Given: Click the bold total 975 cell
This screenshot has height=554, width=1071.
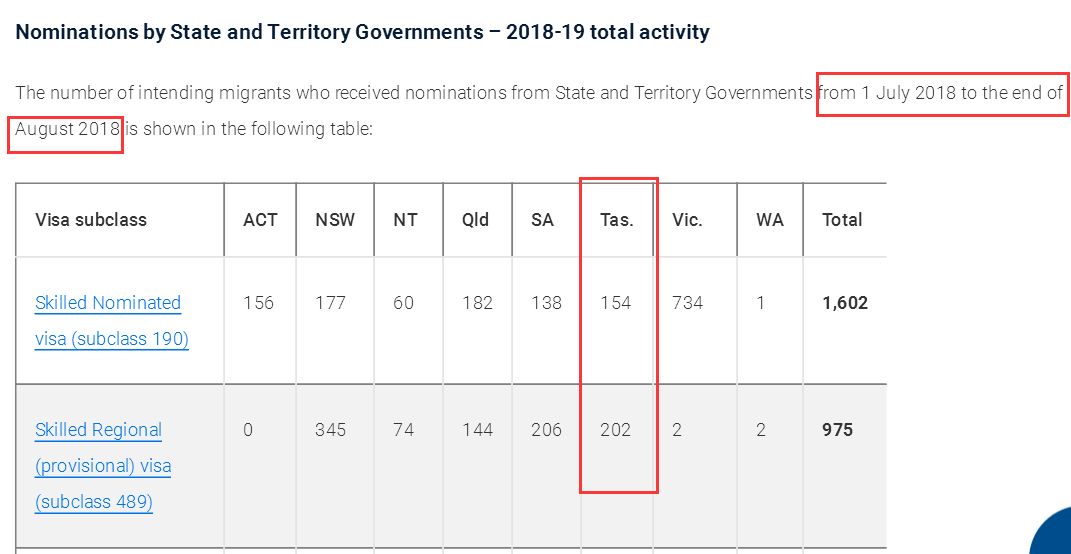Looking at the screenshot, I should click(837, 430).
